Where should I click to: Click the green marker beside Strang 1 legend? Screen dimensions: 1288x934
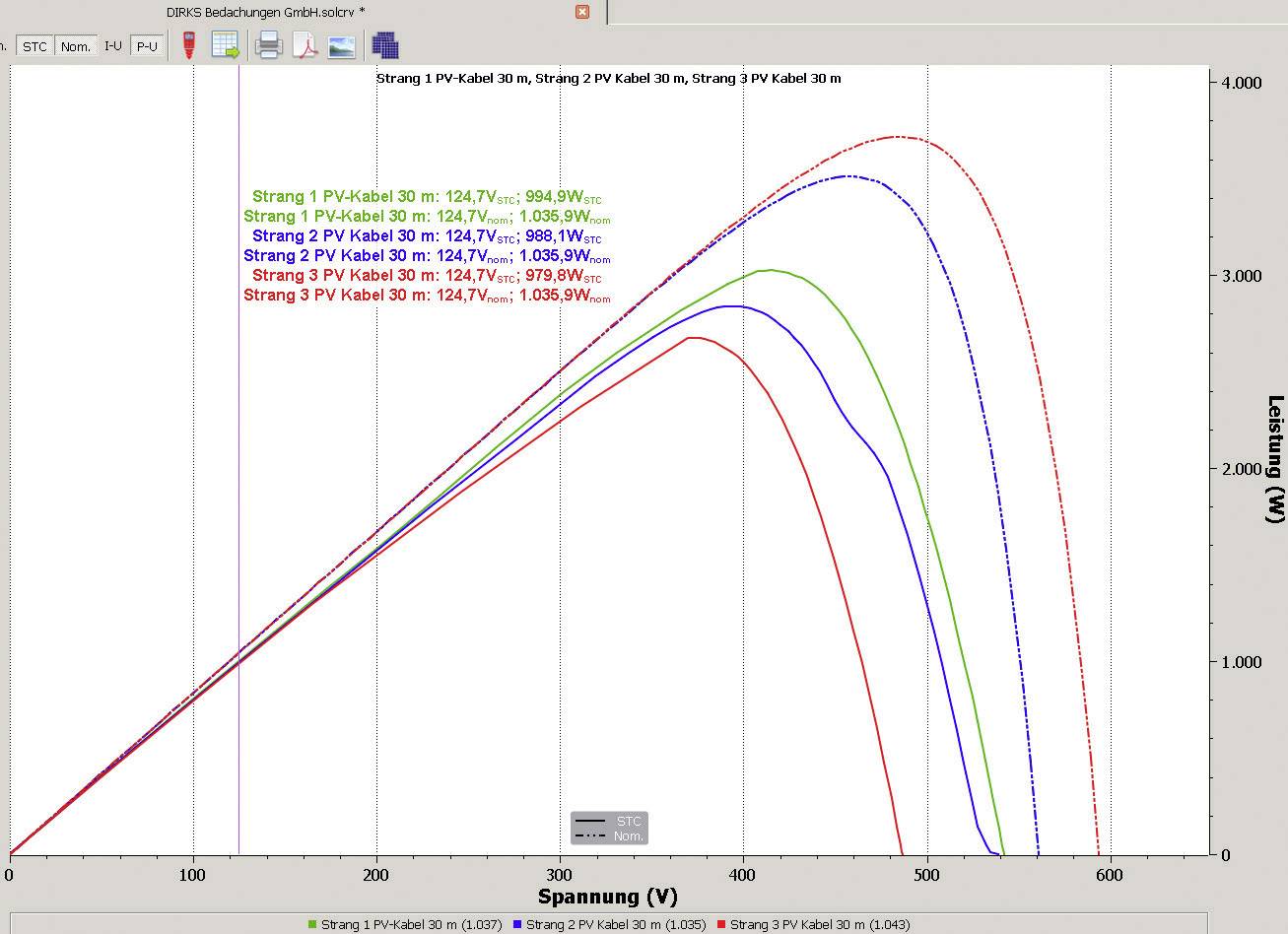click(x=312, y=924)
